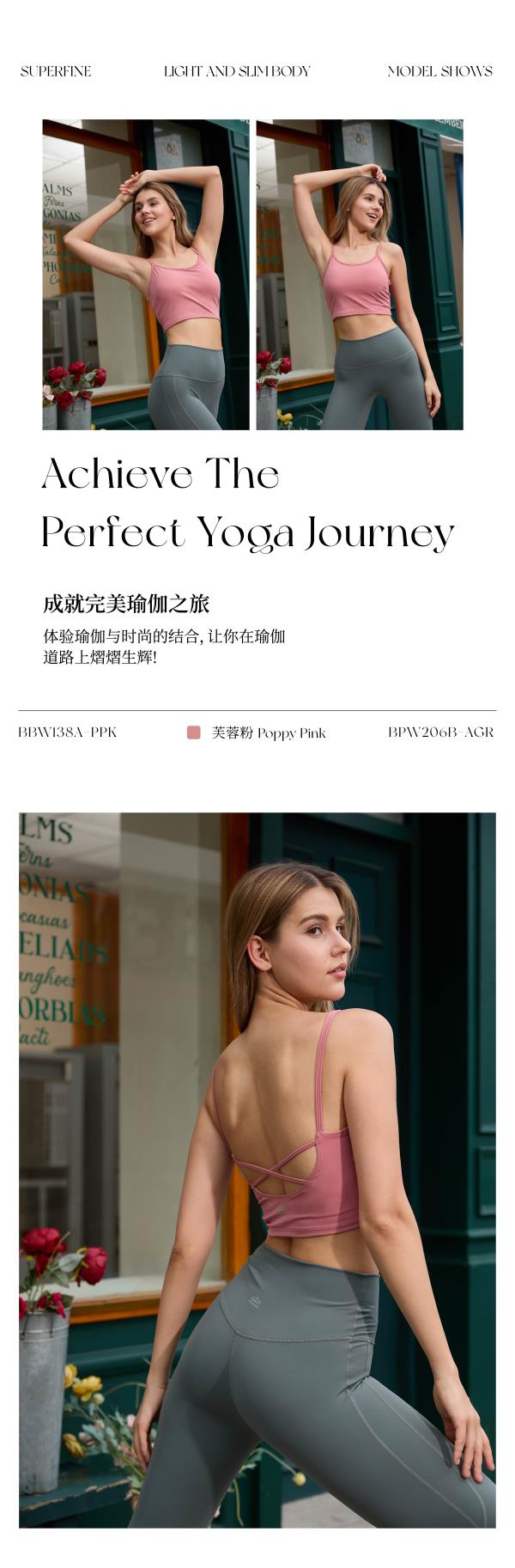
Task: Click product code BPW206B-AGR
Action: click(x=441, y=732)
